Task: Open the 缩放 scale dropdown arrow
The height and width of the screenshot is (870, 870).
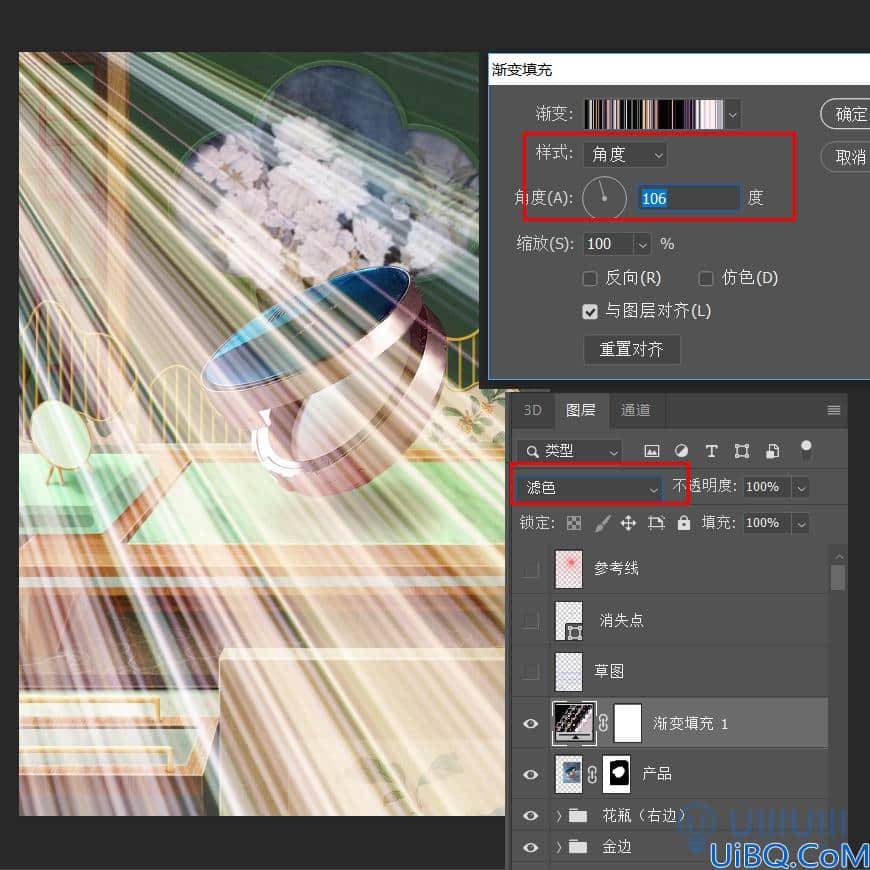Action: pyautogui.click(x=642, y=245)
